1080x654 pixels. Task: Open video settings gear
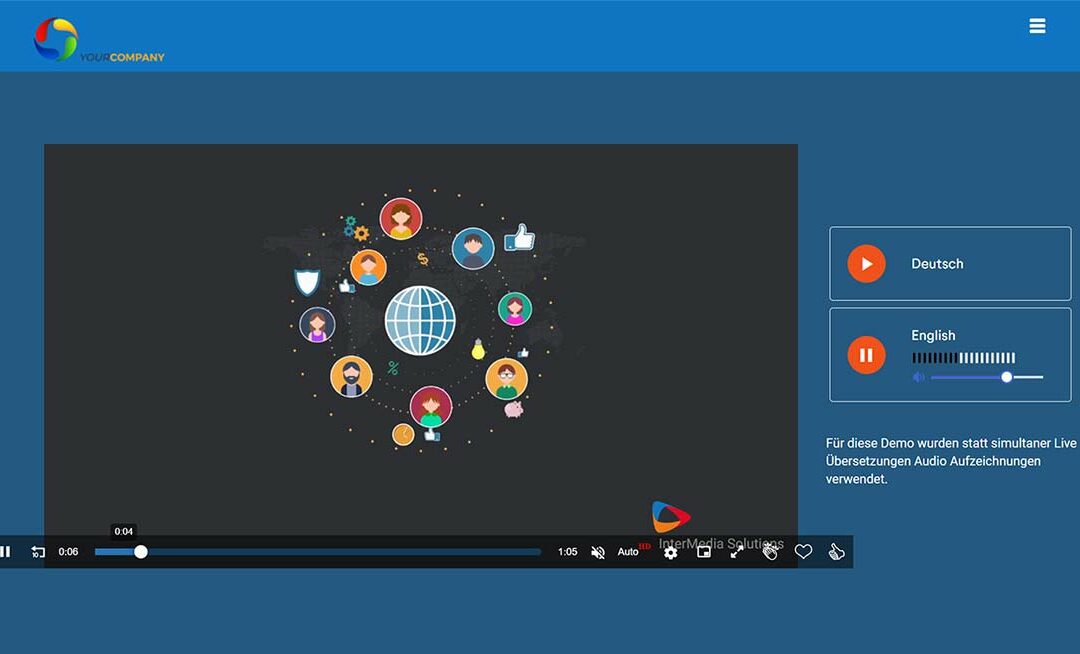pos(670,552)
